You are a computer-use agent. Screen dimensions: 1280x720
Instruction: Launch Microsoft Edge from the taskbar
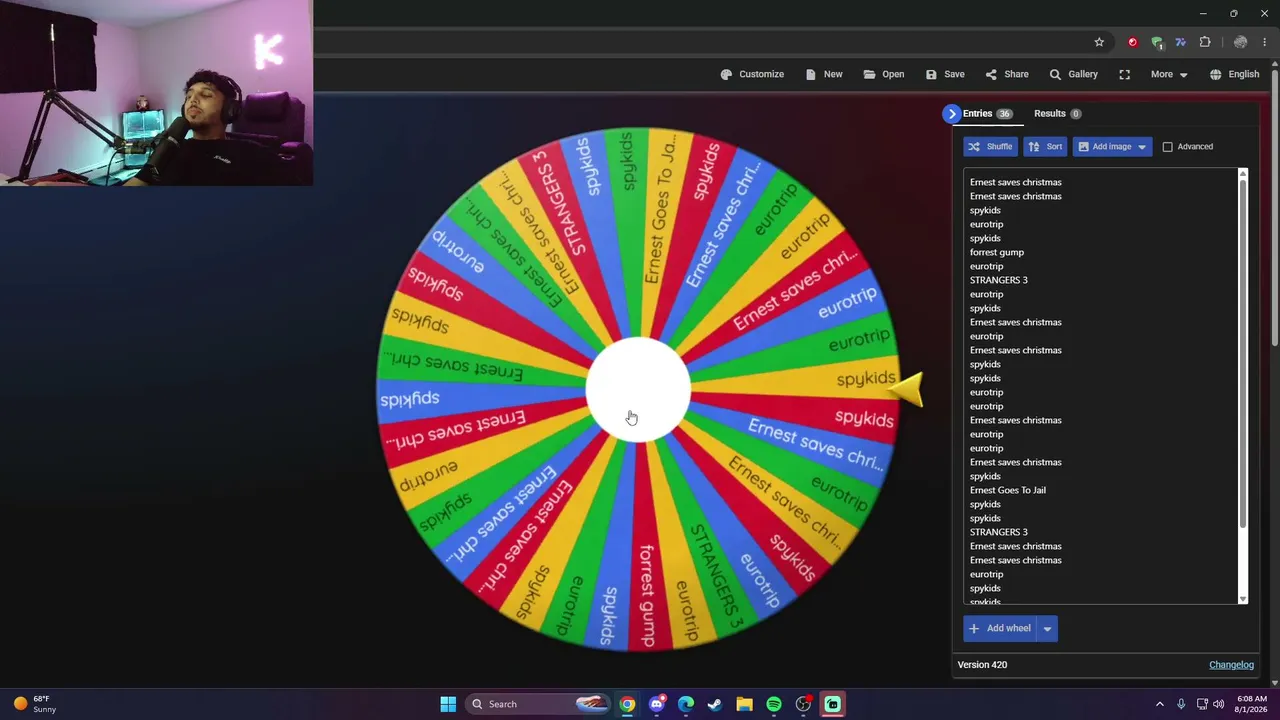[685, 704]
